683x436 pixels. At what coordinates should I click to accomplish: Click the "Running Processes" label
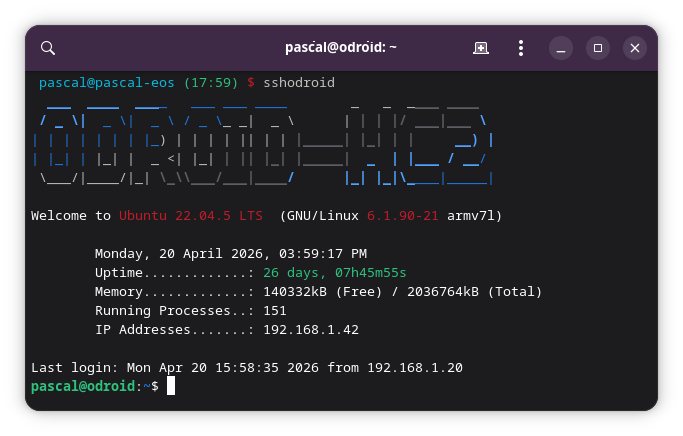pyautogui.click(x=162, y=311)
